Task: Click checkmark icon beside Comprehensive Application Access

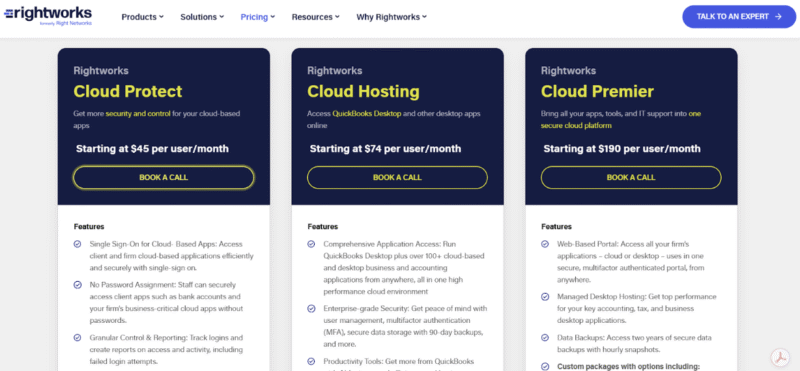Action: (x=311, y=244)
